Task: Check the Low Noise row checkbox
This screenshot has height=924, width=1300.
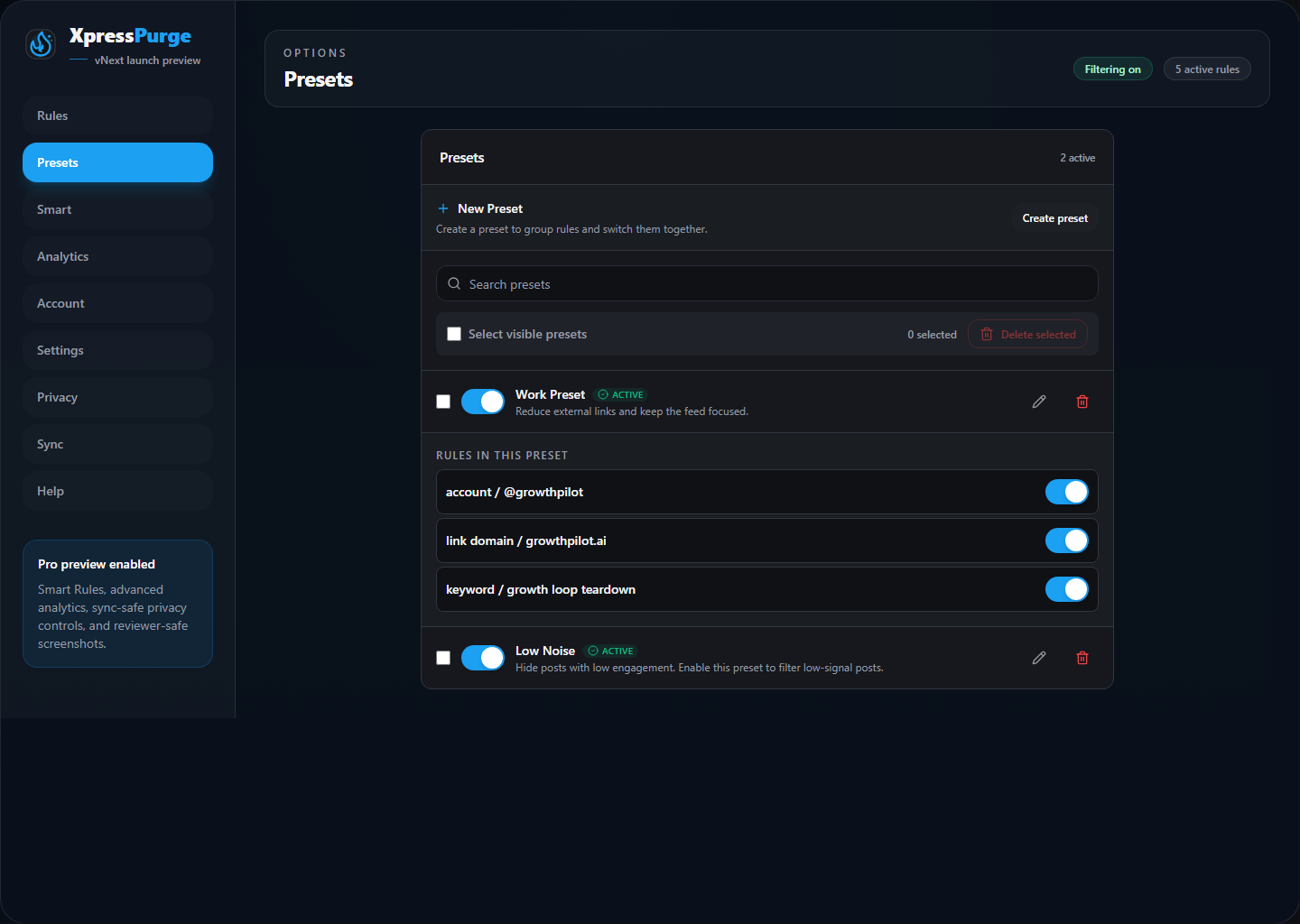Action: point(443,658)
